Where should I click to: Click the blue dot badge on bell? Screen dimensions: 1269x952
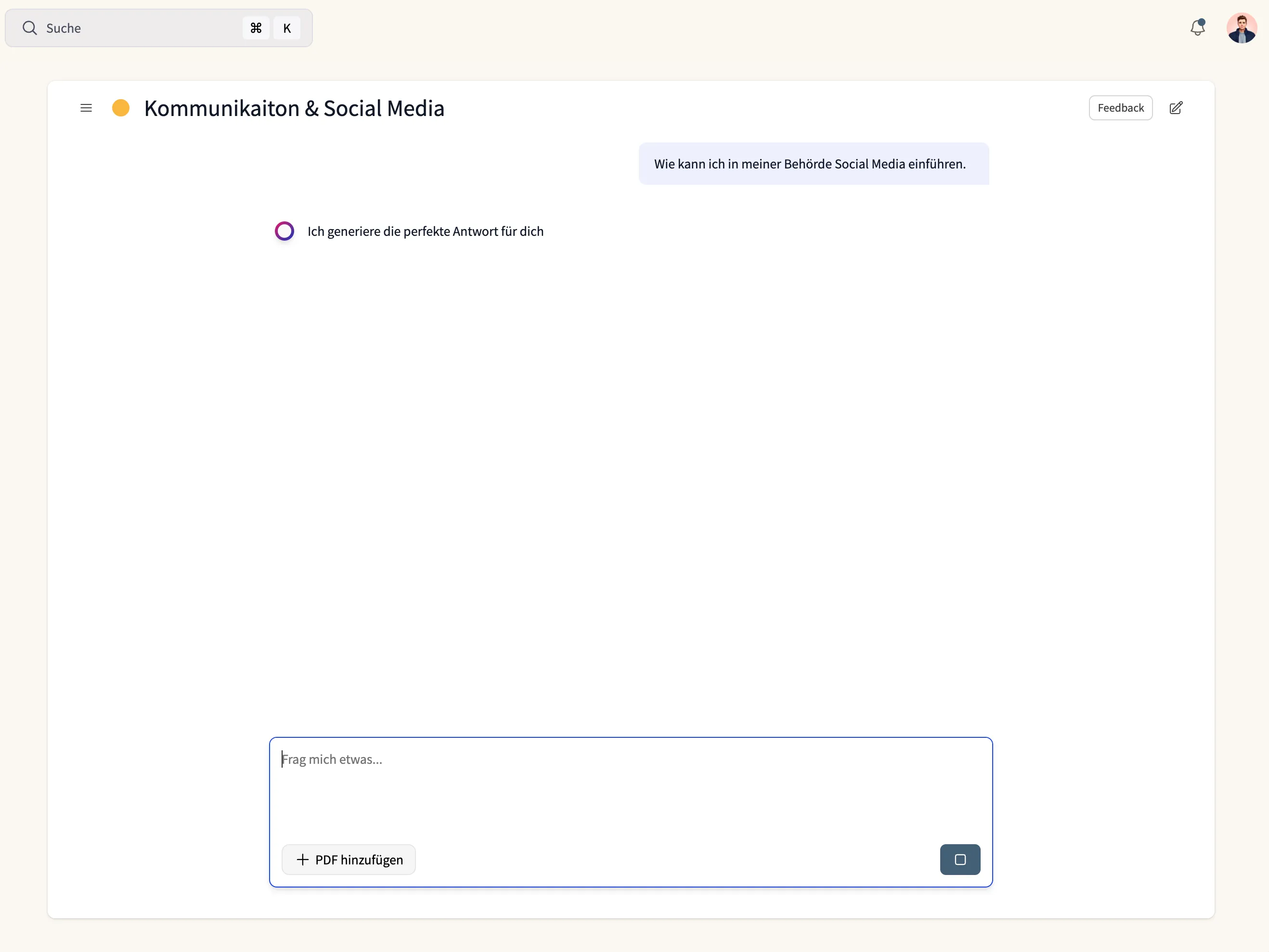pyautogui.click(x=1201, y=22)
